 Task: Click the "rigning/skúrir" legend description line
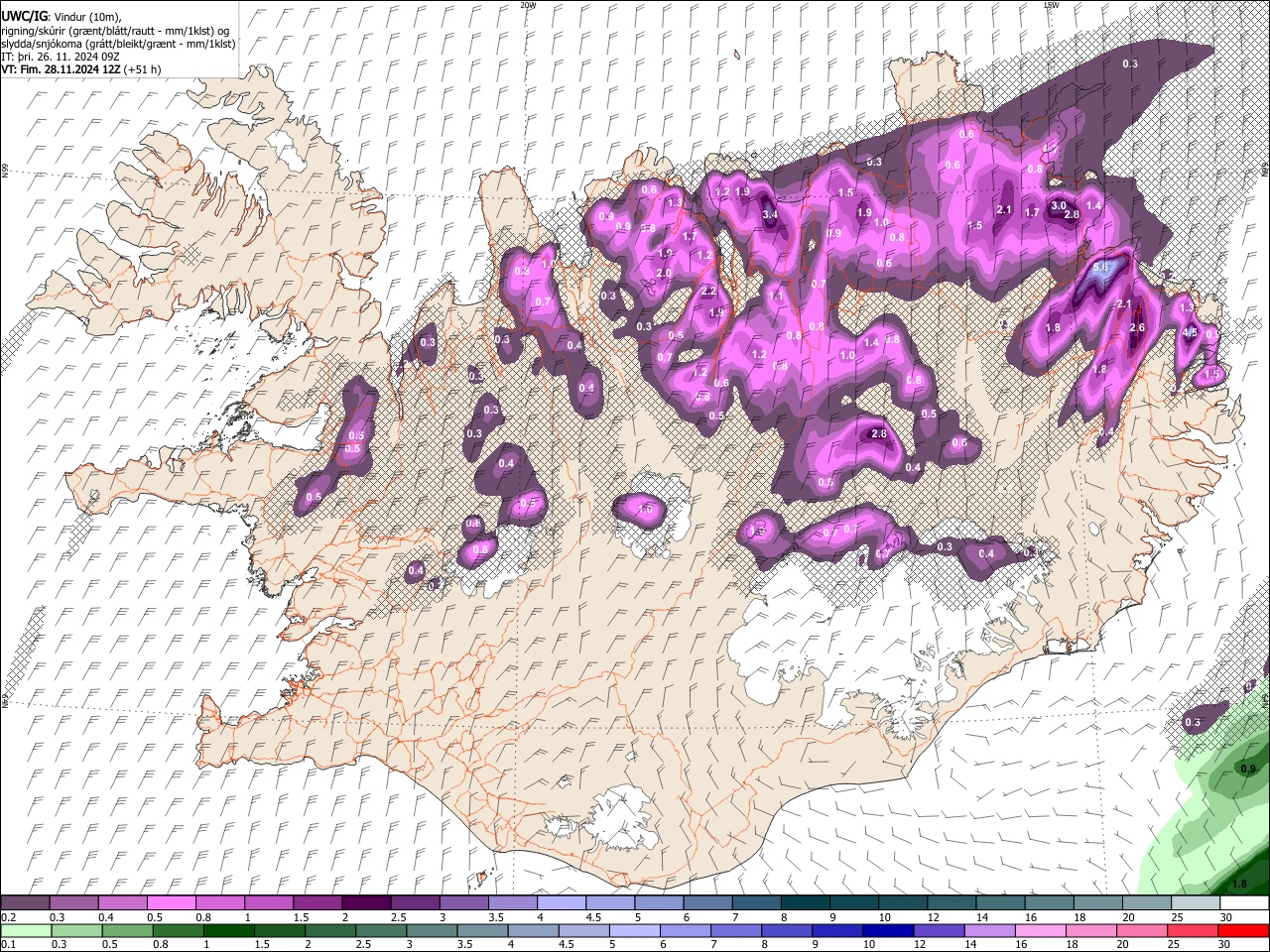[117, 31]
